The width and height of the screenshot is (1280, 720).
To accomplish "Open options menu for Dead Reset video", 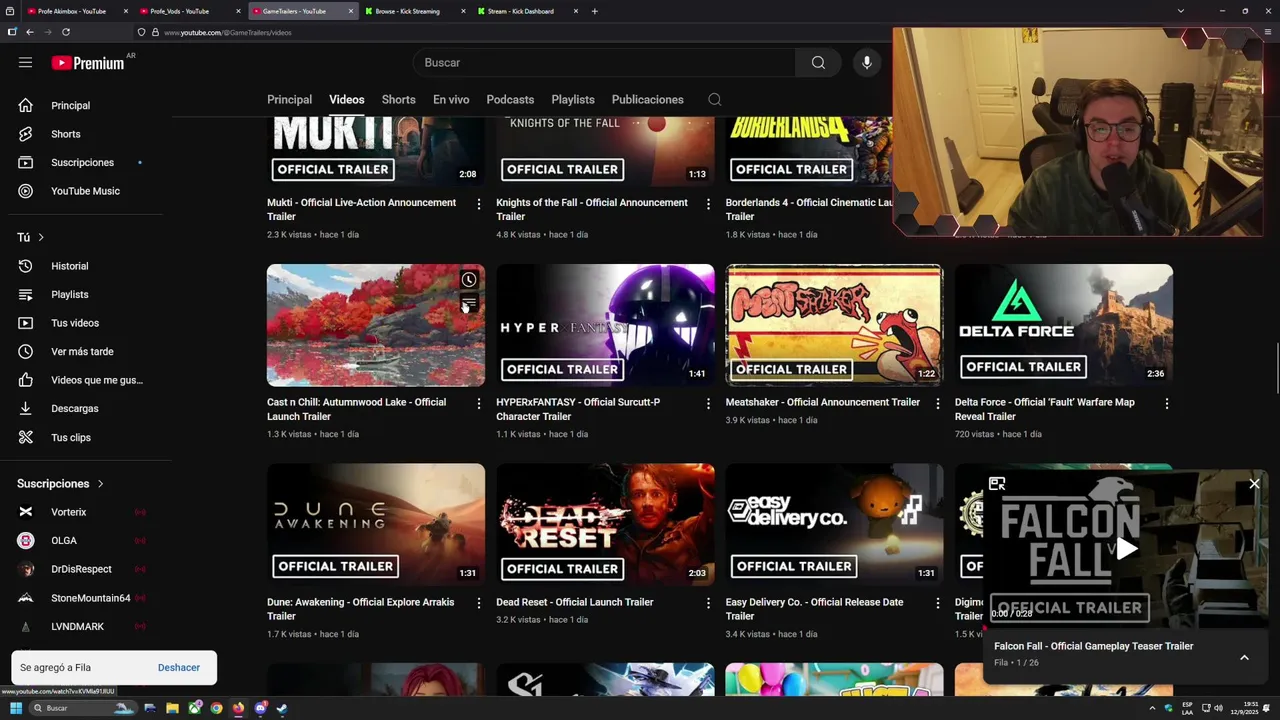I will pos(708,603).
